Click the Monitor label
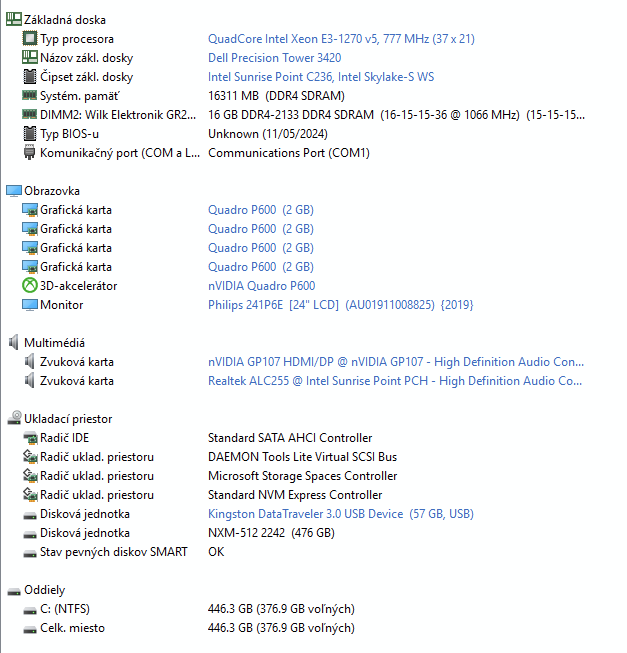 click(x=61, y=305)
